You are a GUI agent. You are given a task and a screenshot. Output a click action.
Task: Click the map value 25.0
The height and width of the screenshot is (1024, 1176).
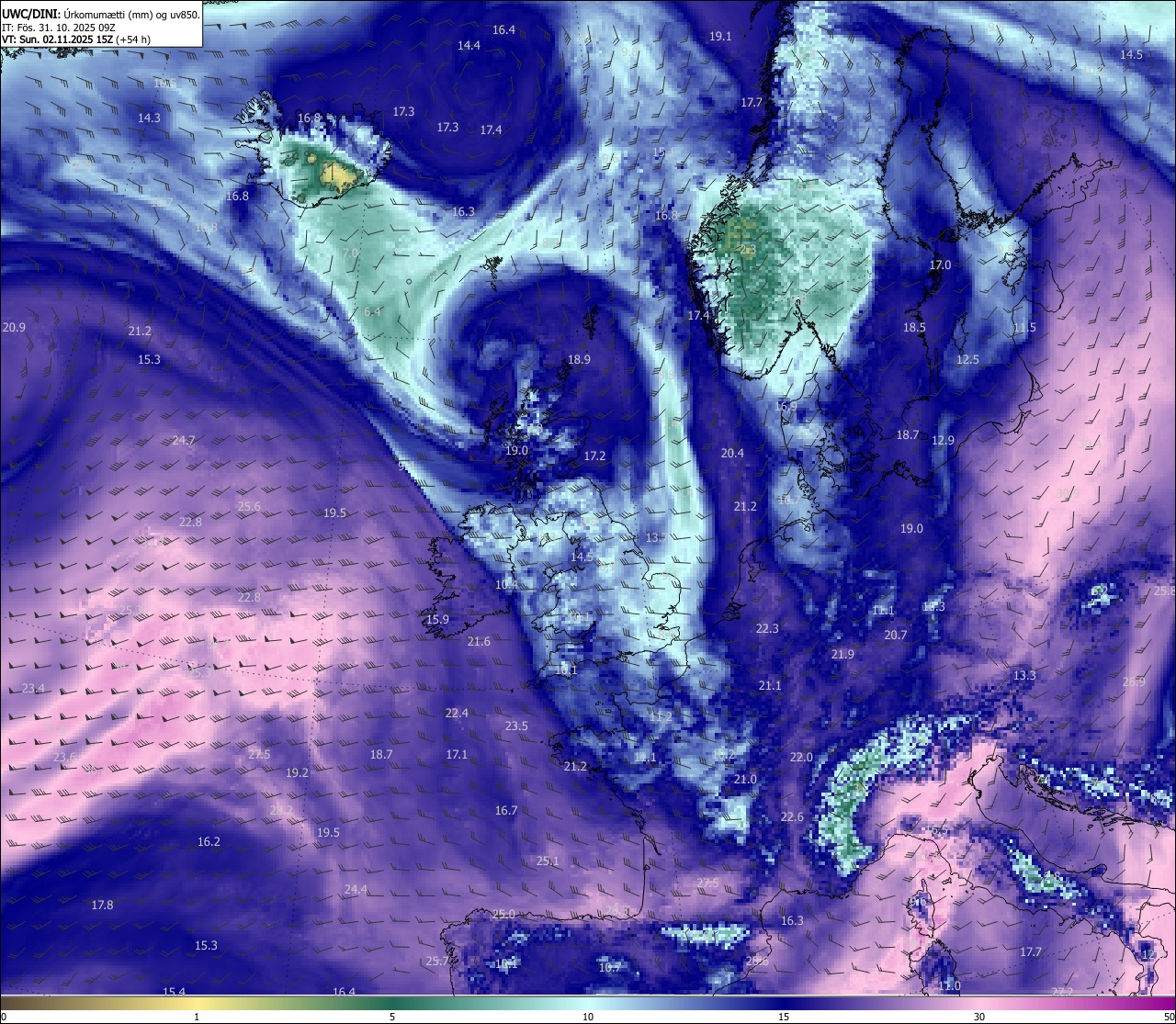(x=503, y=914)
